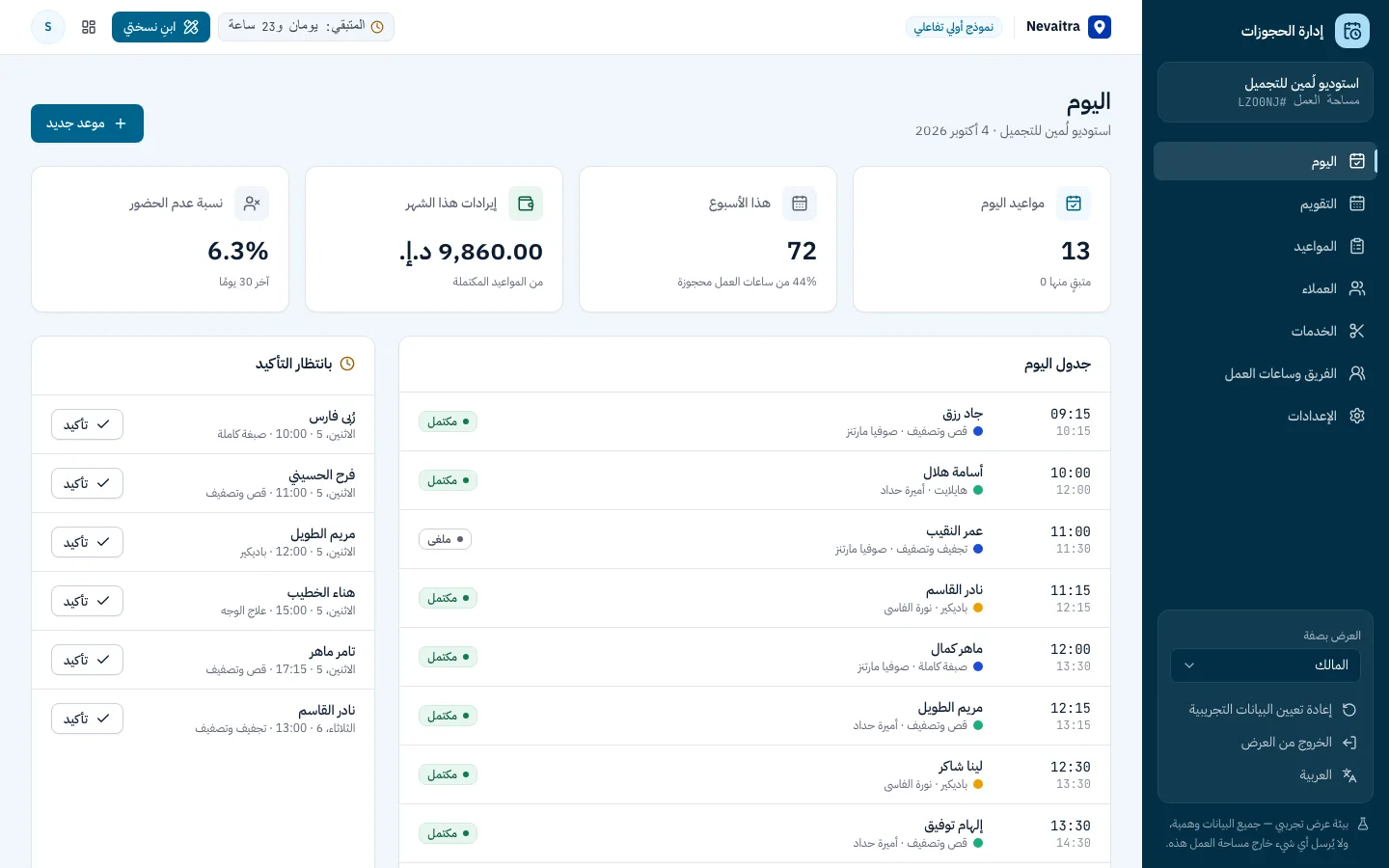Confirm فرح الحسيني appointment
The height and width of the screenshot is (868, 1389).
click(87, 483)
